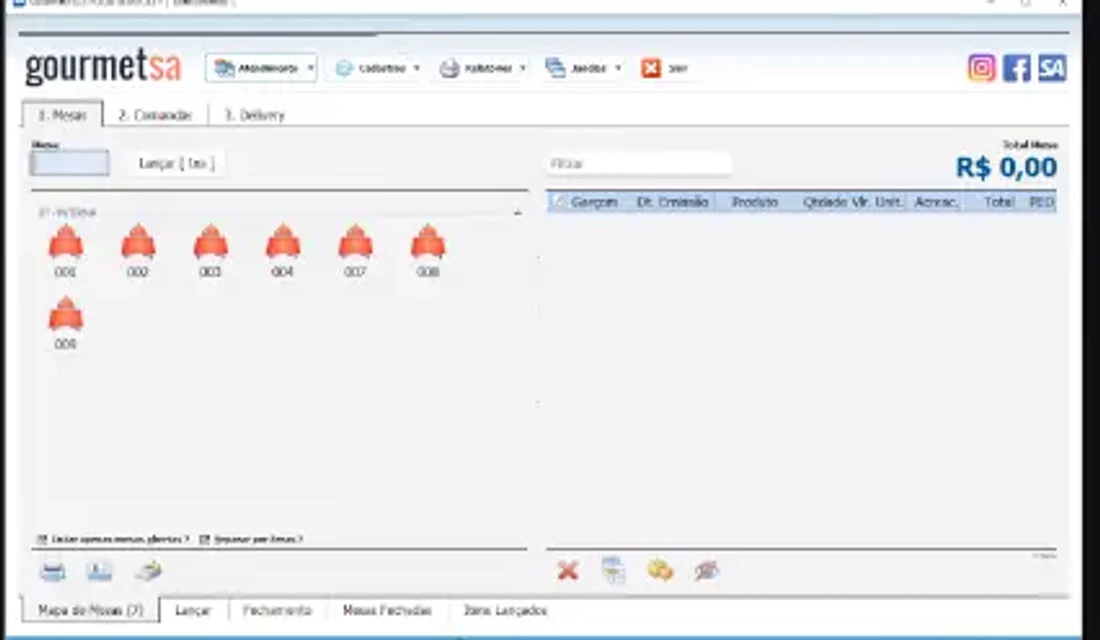
Task: Click the PED column header
Action: click(1041, 202)
